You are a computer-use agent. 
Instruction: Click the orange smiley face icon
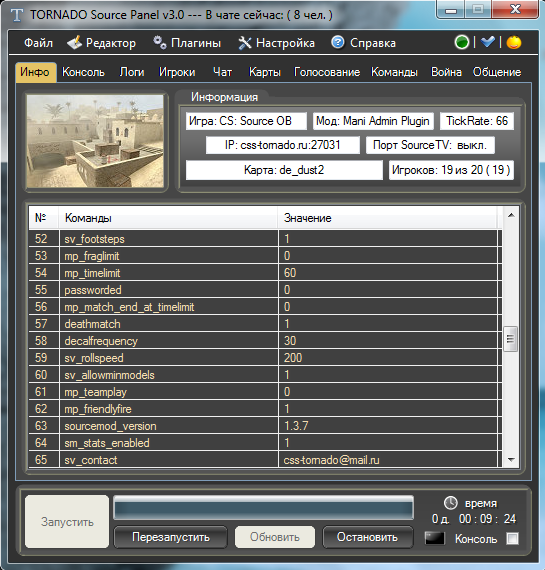pos(514,42)
